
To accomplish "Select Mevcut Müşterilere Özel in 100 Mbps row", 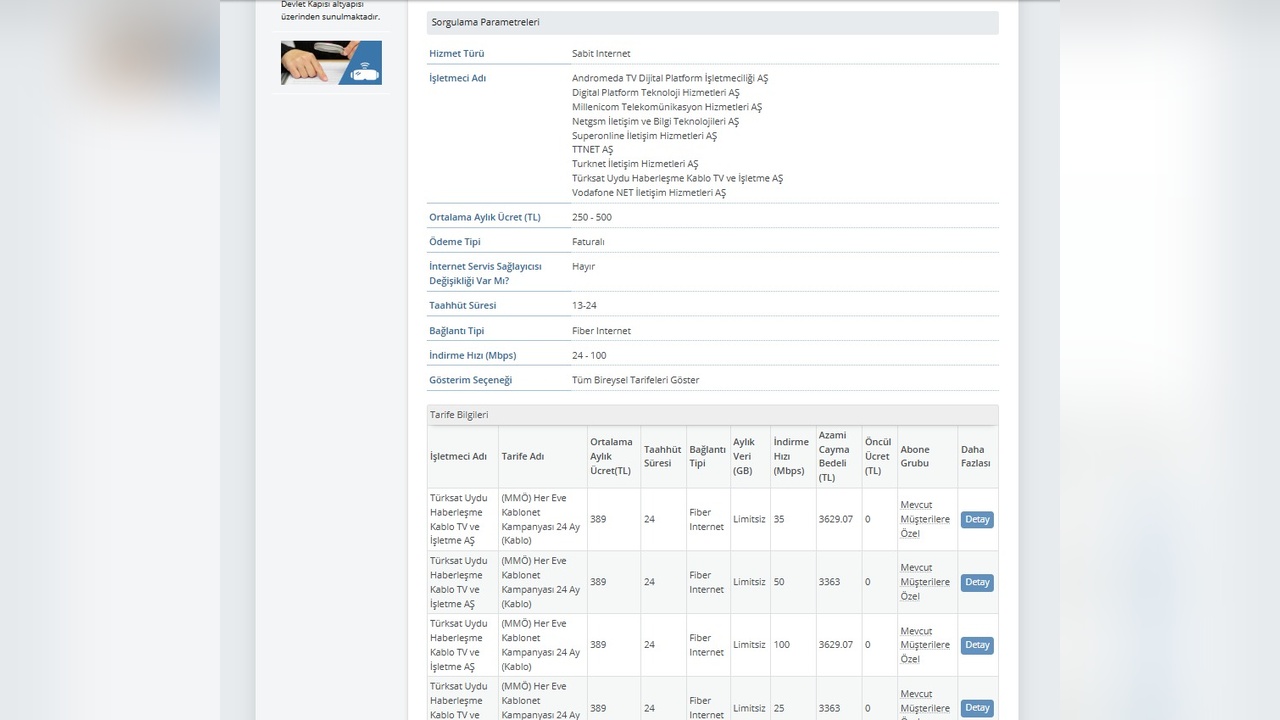I will click(x=925, y=645).
